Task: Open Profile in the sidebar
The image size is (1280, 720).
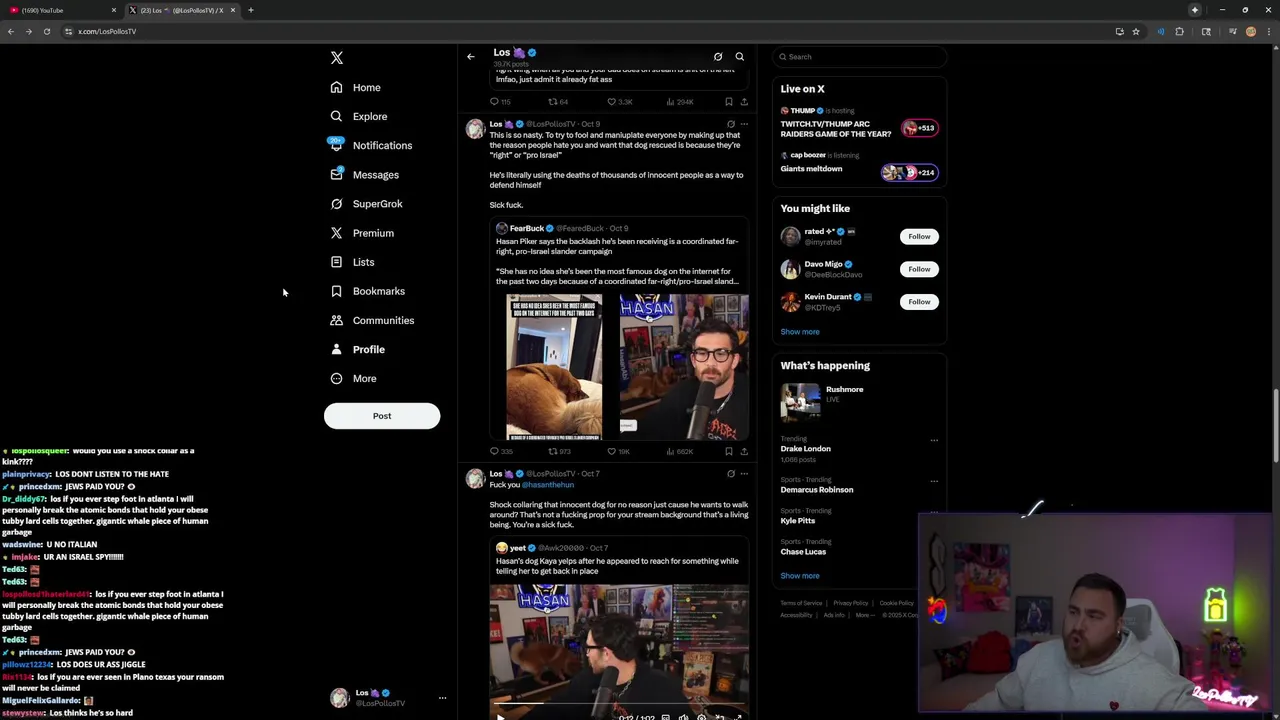Action: (358, 349)
